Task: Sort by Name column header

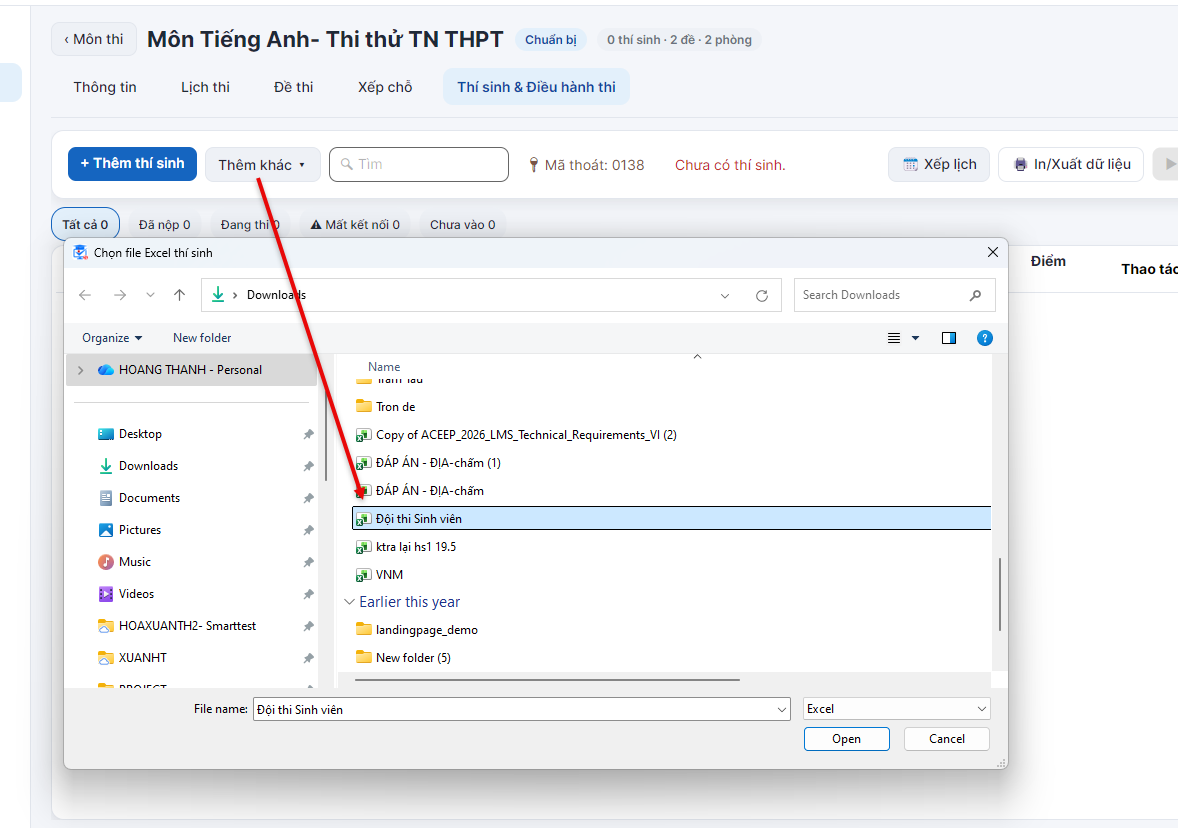Action: click(384, 367)
